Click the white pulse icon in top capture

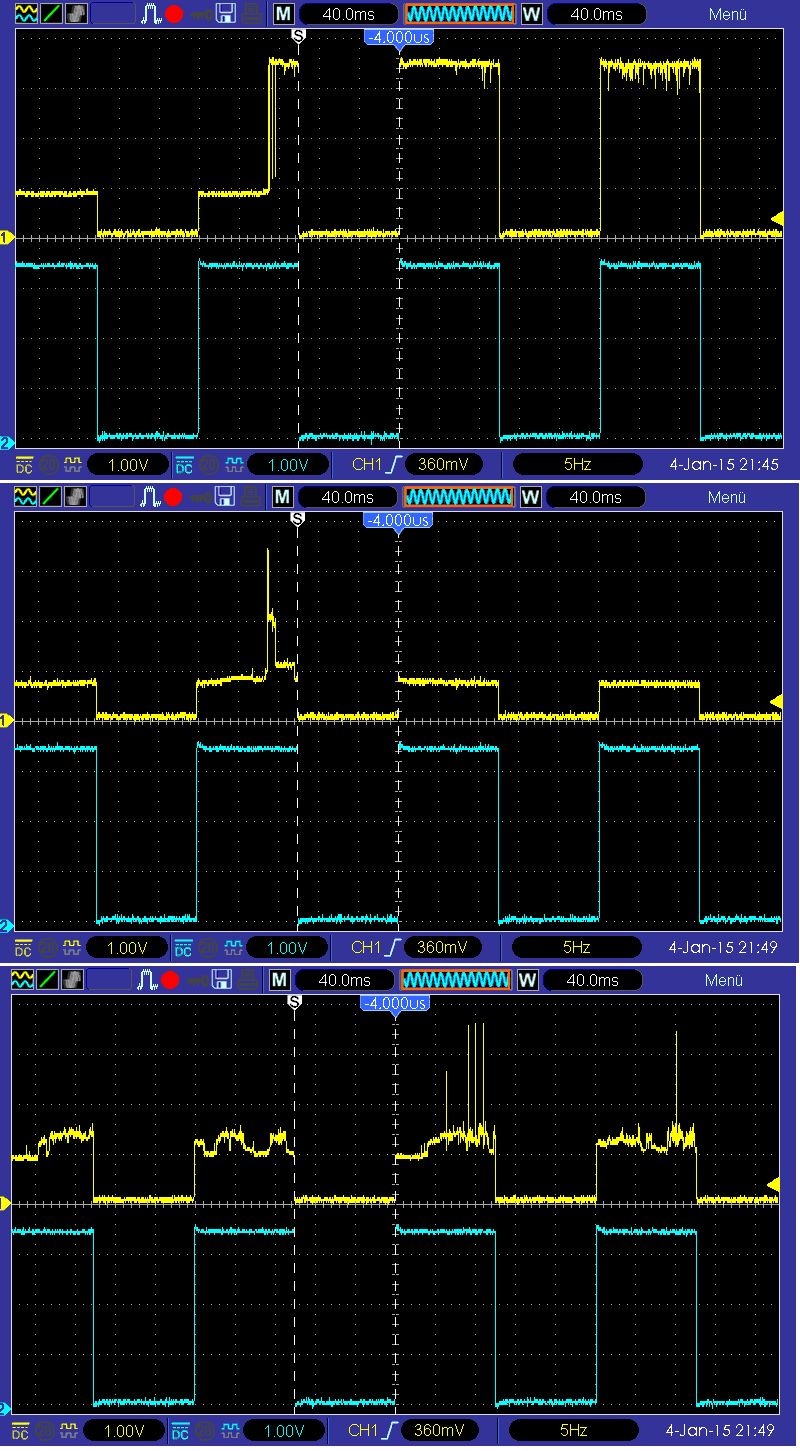[x=151, y=14]
